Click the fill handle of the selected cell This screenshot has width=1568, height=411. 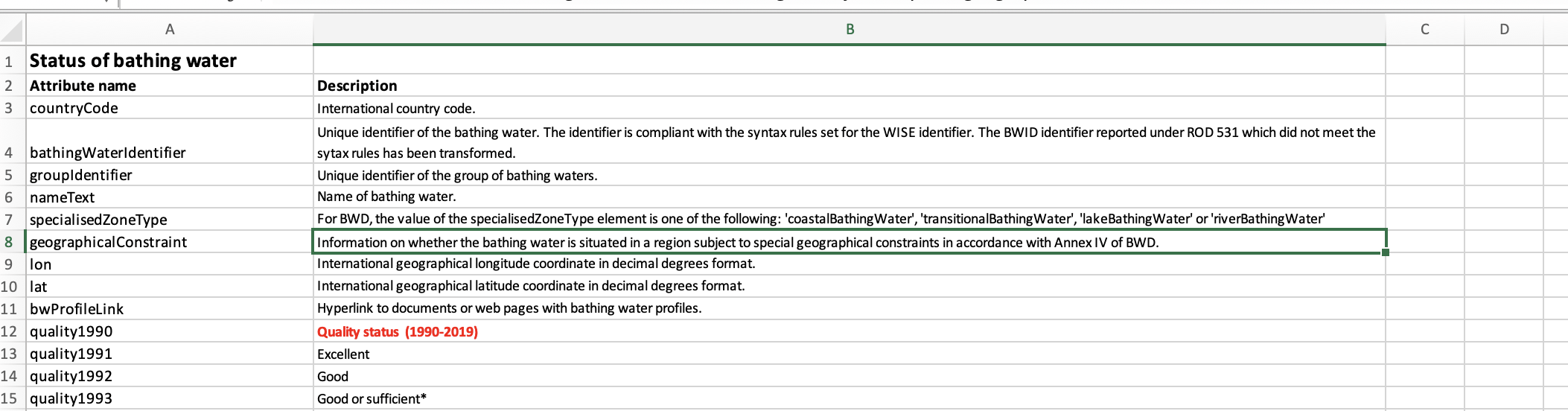(1385, 252)
